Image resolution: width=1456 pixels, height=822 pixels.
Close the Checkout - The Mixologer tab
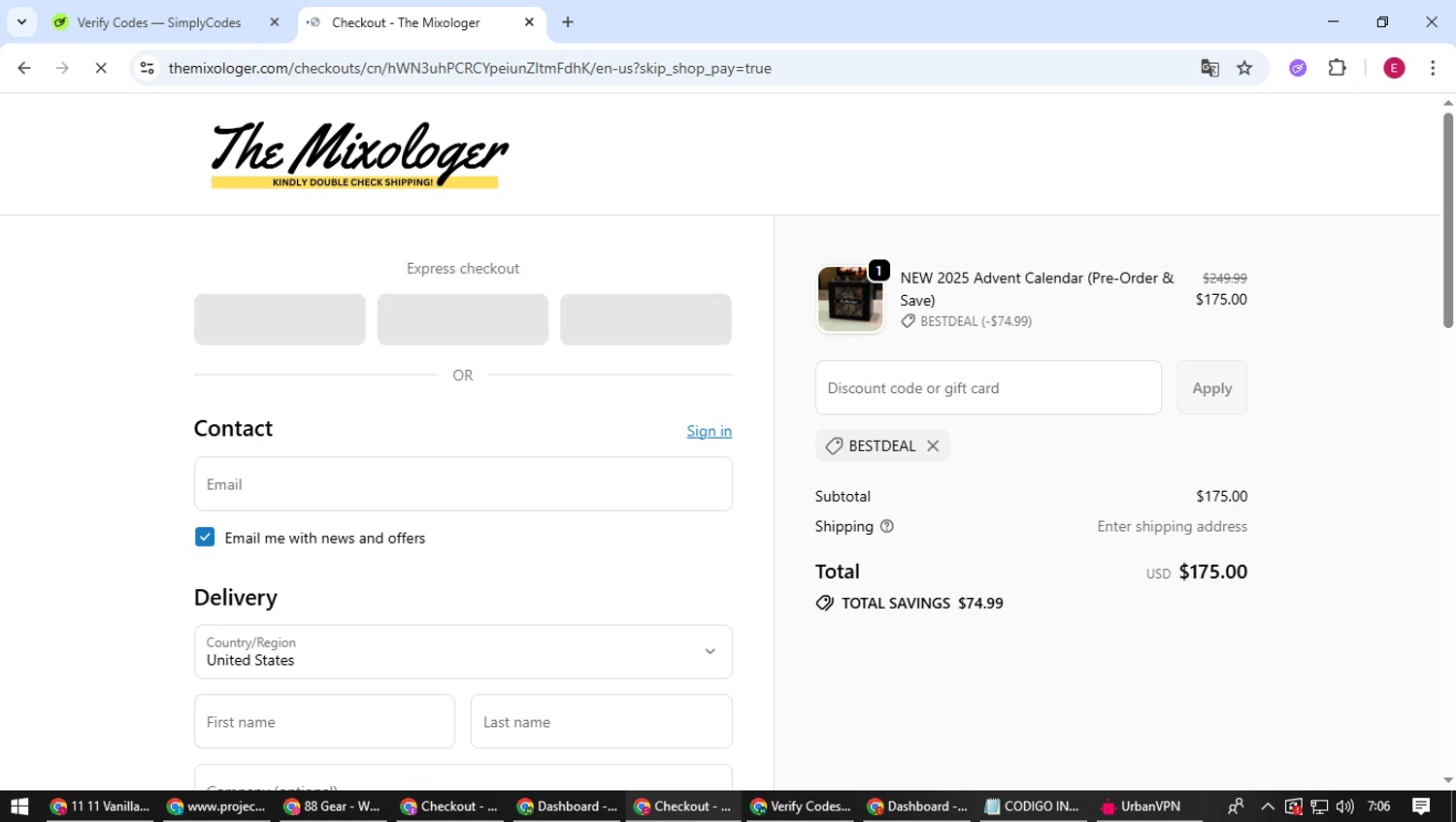[529, 21]
